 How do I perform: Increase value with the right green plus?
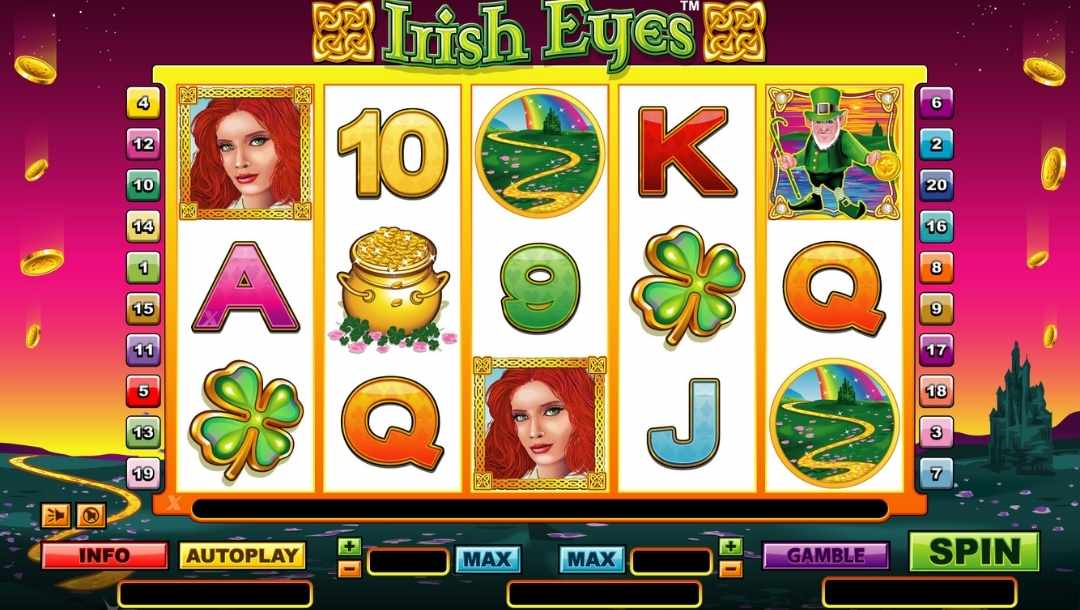coord(730,547)
